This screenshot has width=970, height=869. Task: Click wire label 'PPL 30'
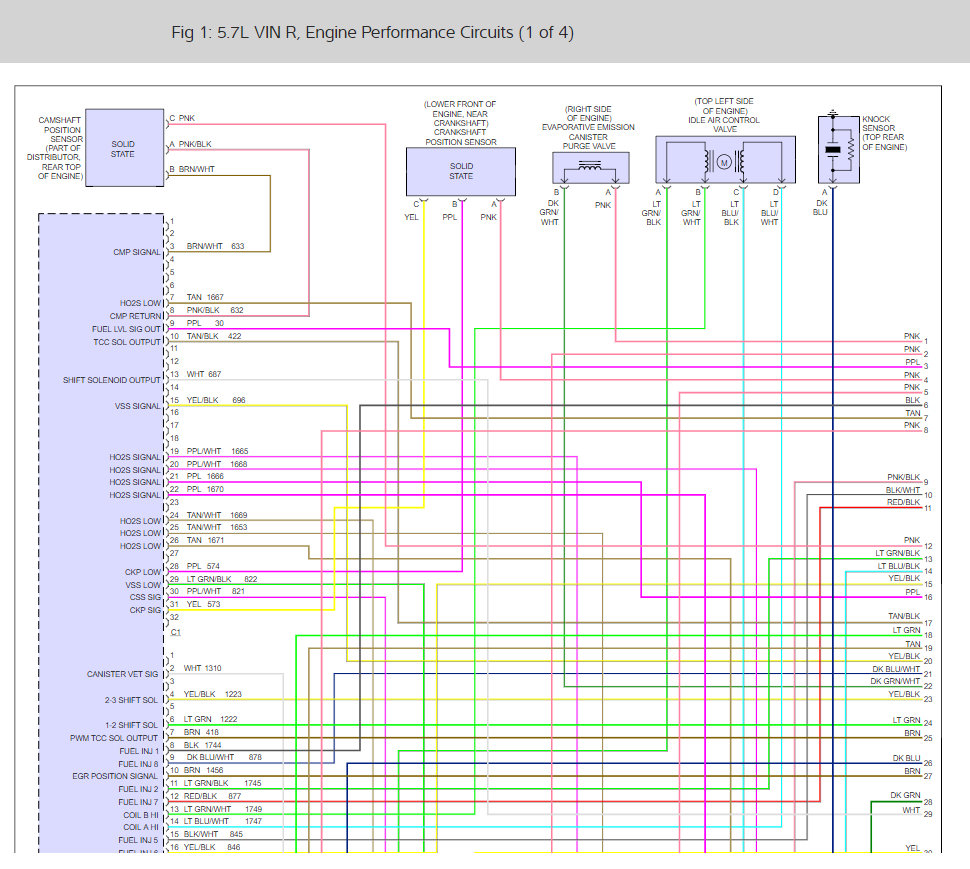point(205,323)
